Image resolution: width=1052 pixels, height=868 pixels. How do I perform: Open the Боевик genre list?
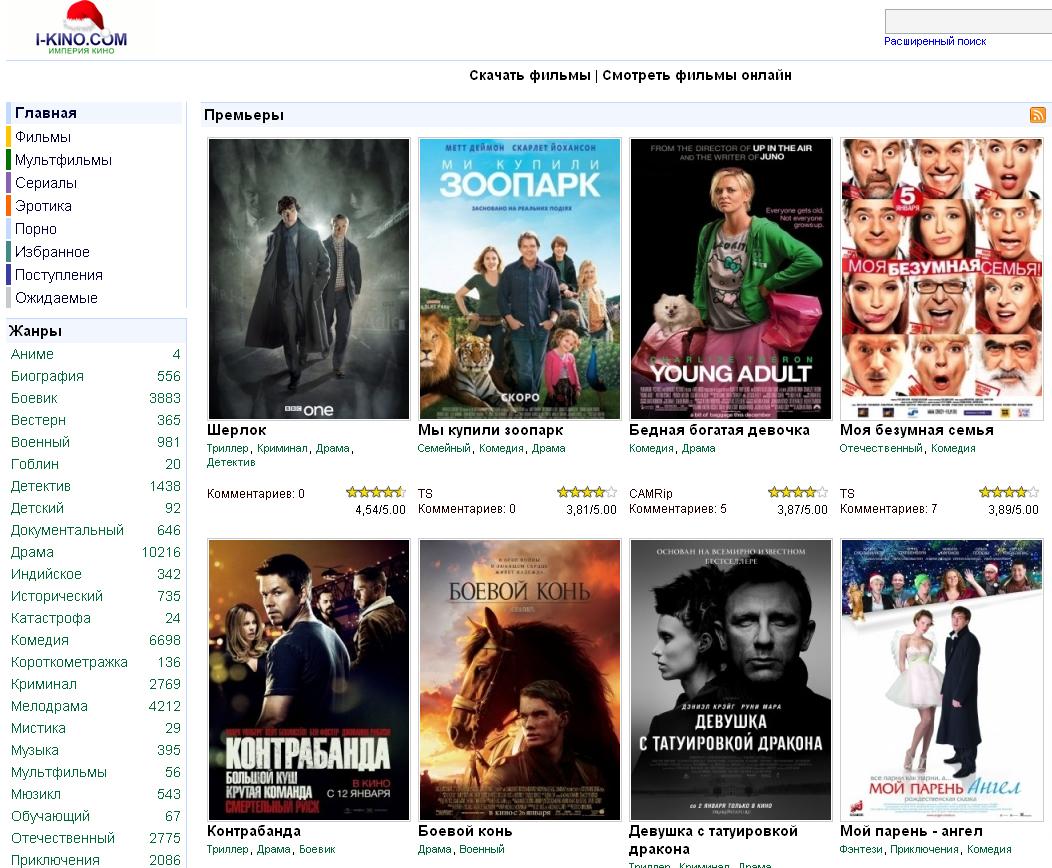point(34,398)
